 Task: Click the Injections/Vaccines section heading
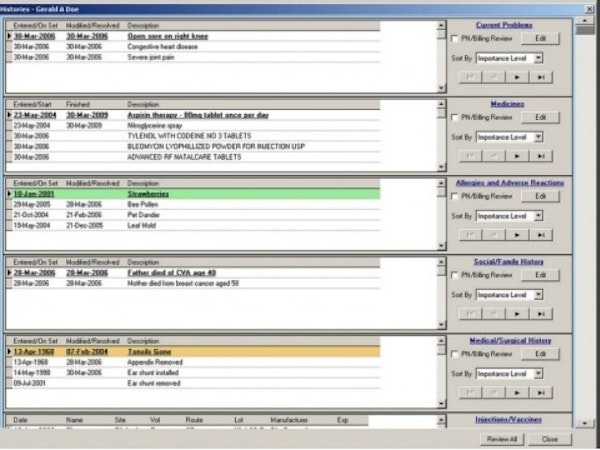[508, 419]
